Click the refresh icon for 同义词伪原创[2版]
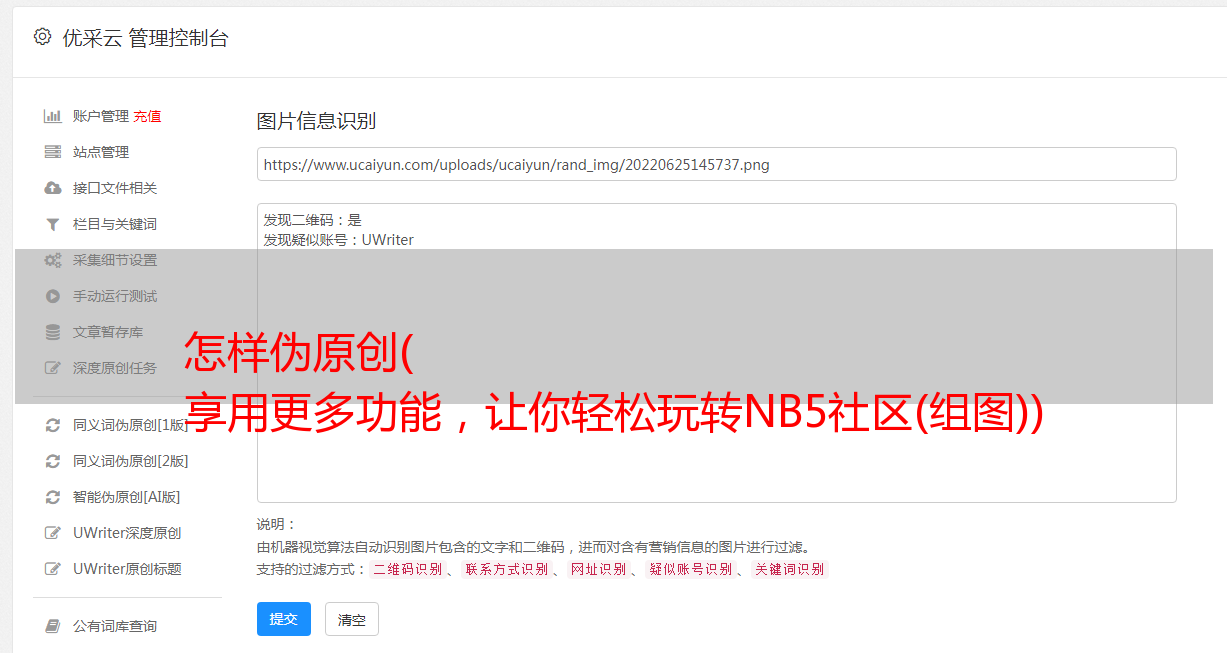Image resolution: width=1227 pixels, height=653 pixels. tap(53, 461)
